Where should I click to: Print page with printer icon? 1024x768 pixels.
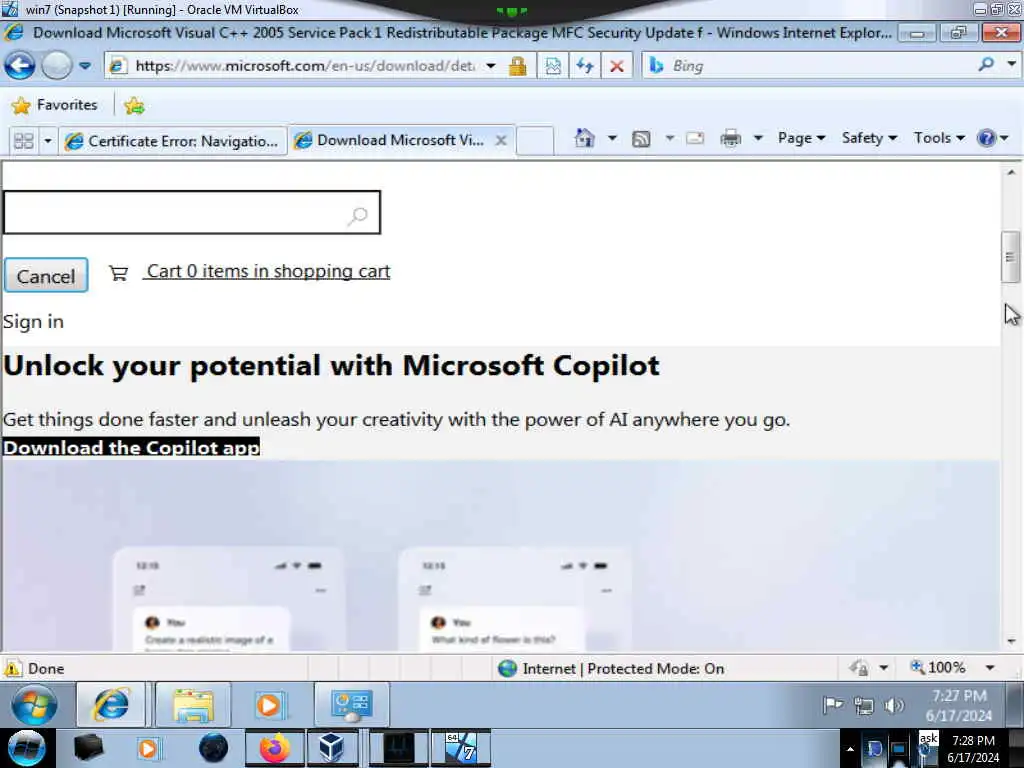click(x=730, y=138)
